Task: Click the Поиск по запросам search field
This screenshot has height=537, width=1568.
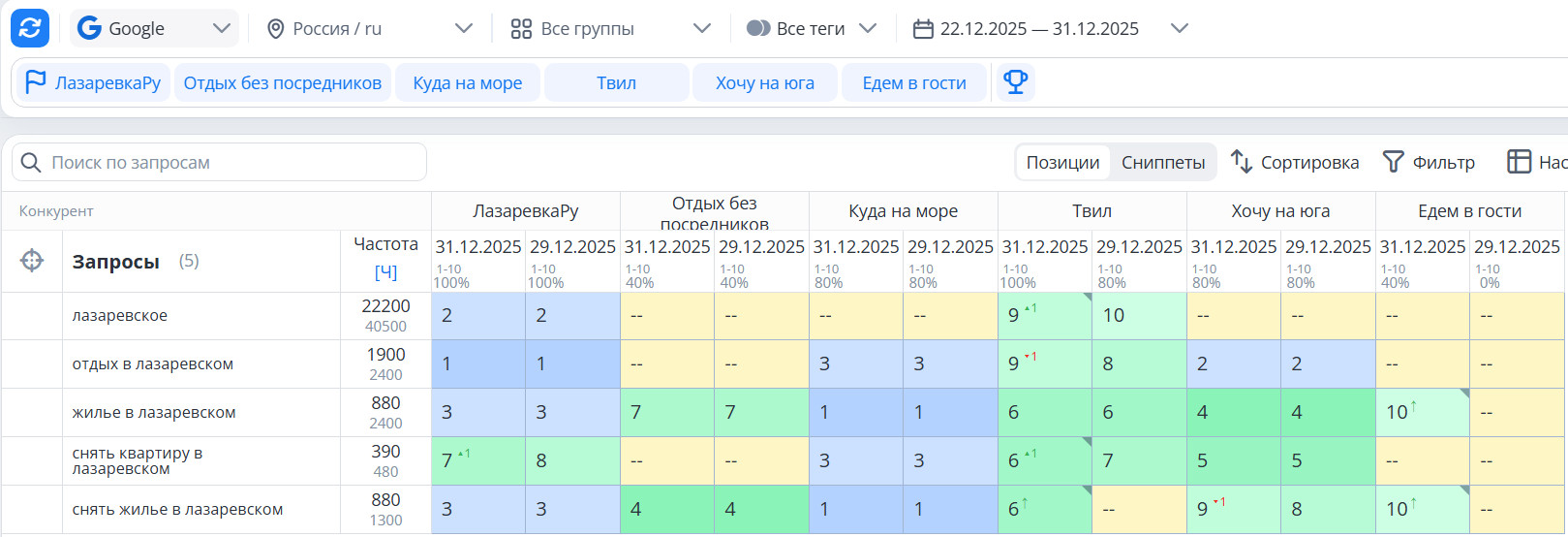Action: (x=232, y=163)
